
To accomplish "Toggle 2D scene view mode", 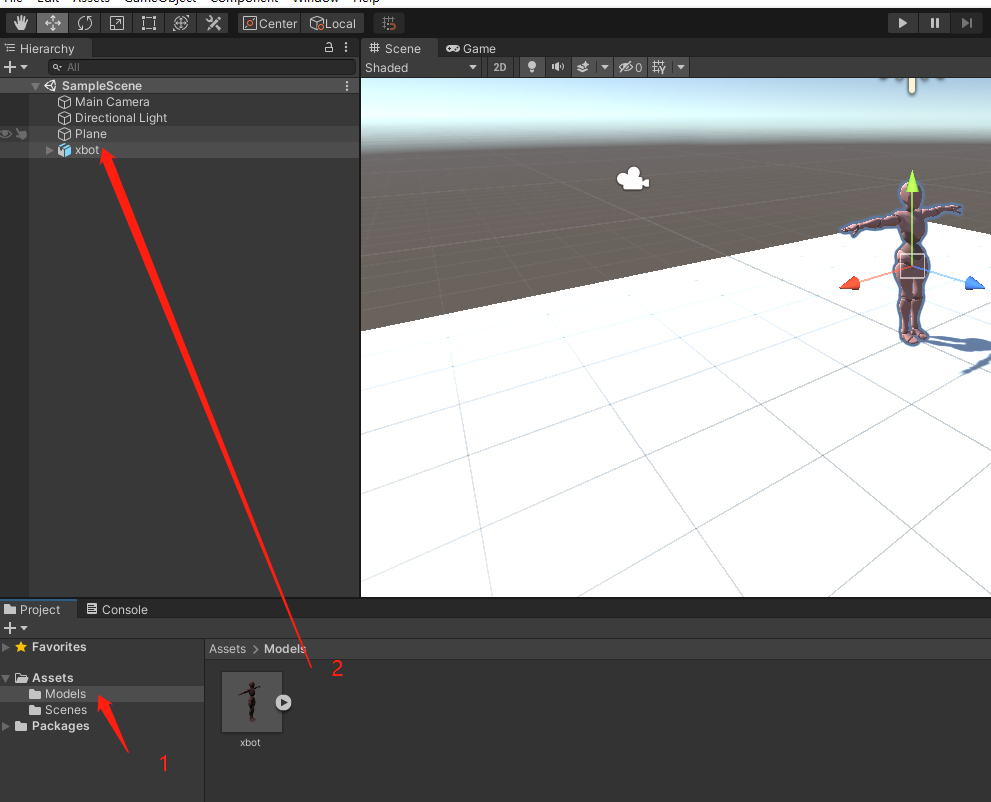I will [x=500, y=68].
